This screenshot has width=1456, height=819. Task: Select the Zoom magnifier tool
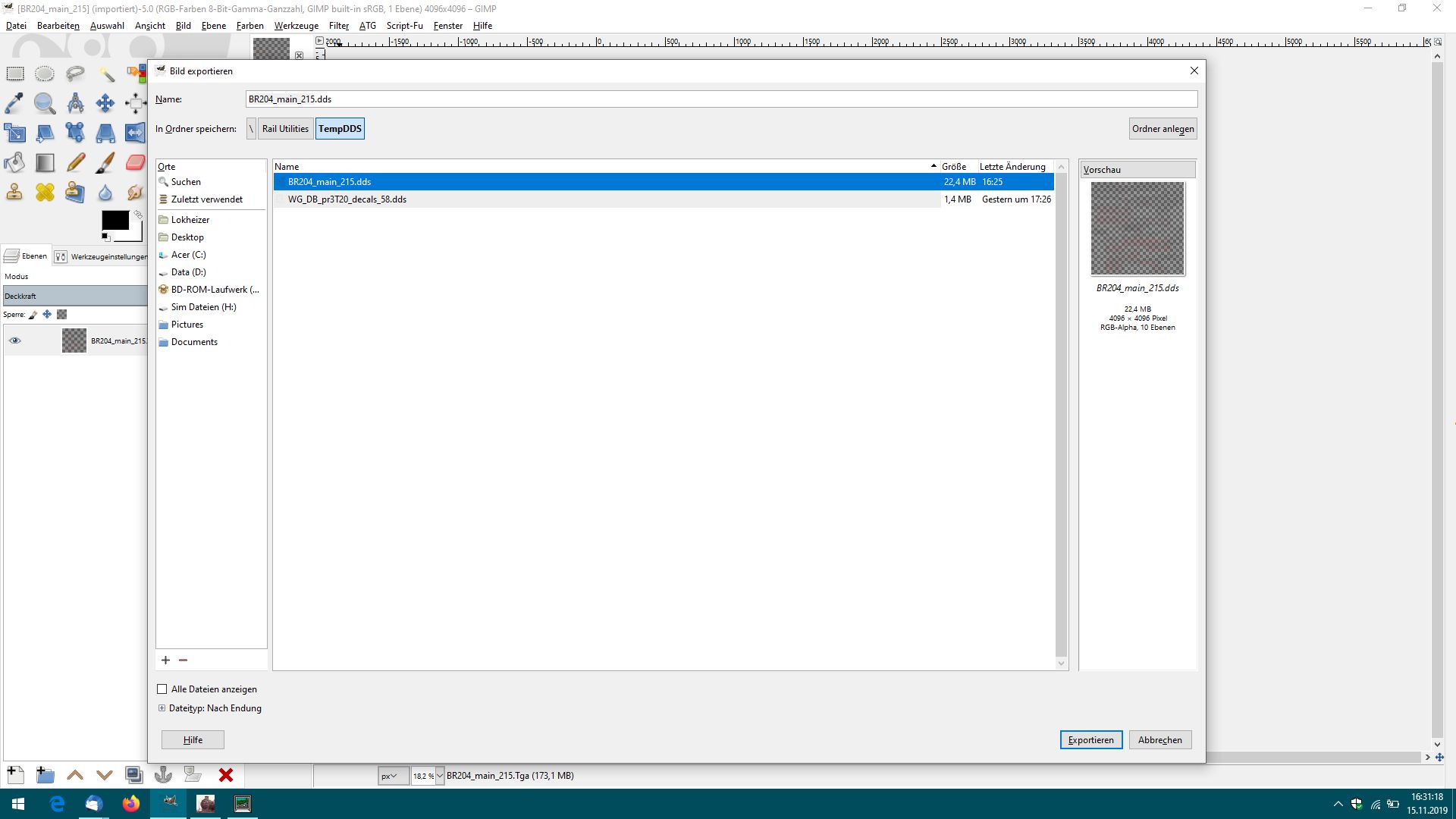(45, 103)
